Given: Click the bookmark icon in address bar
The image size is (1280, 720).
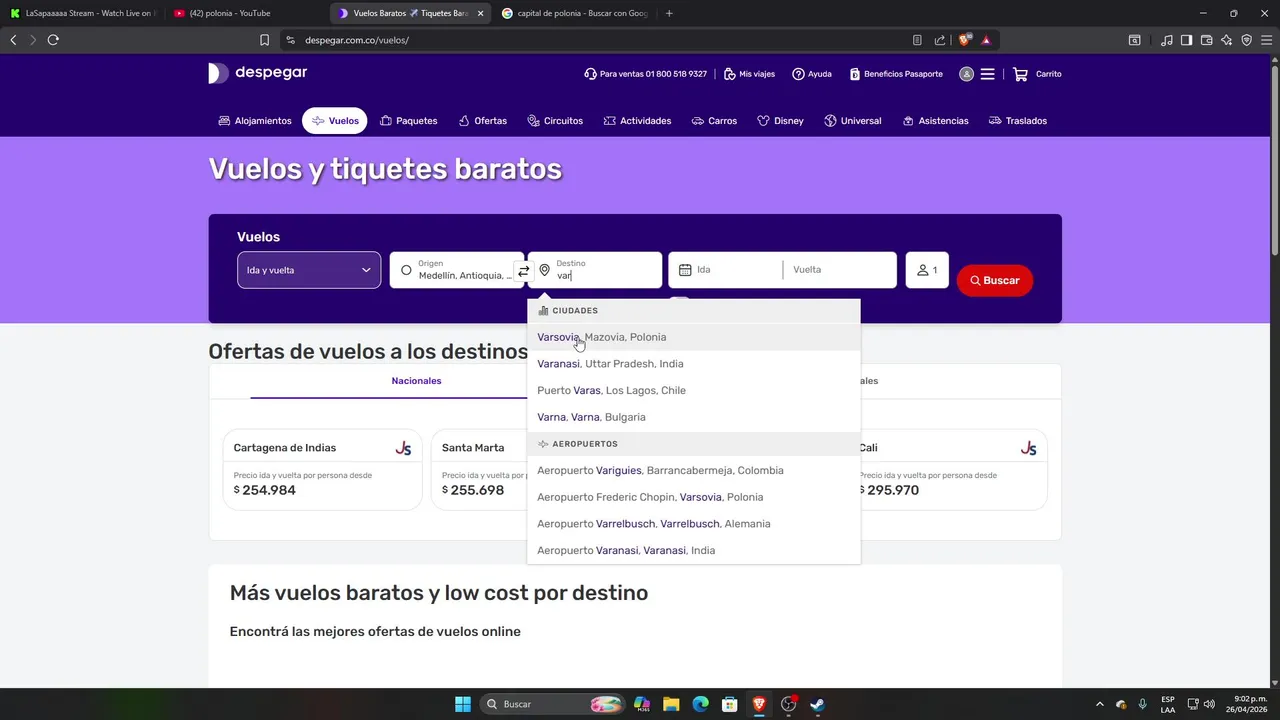Looking at the screenshot, I should [x=264, y=40].
